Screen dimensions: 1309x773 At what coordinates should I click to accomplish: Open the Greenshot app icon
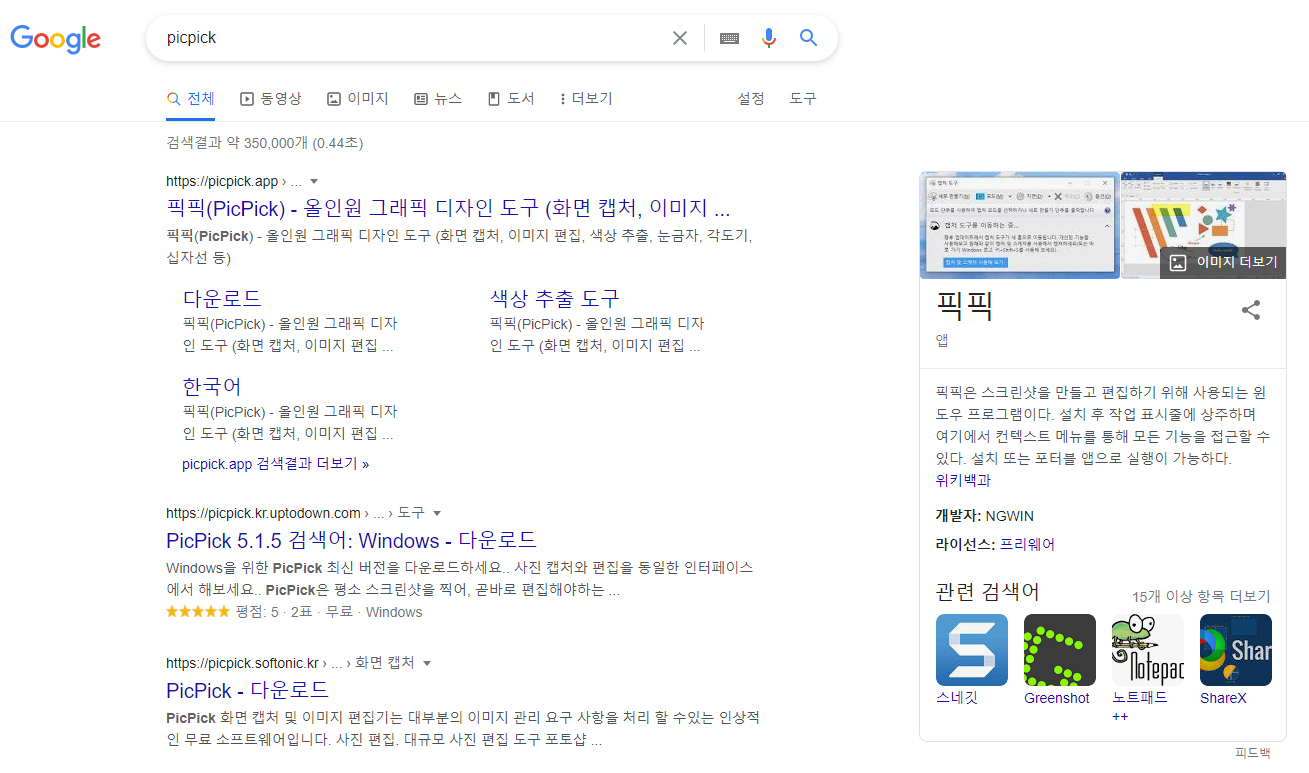(1060, 650)
